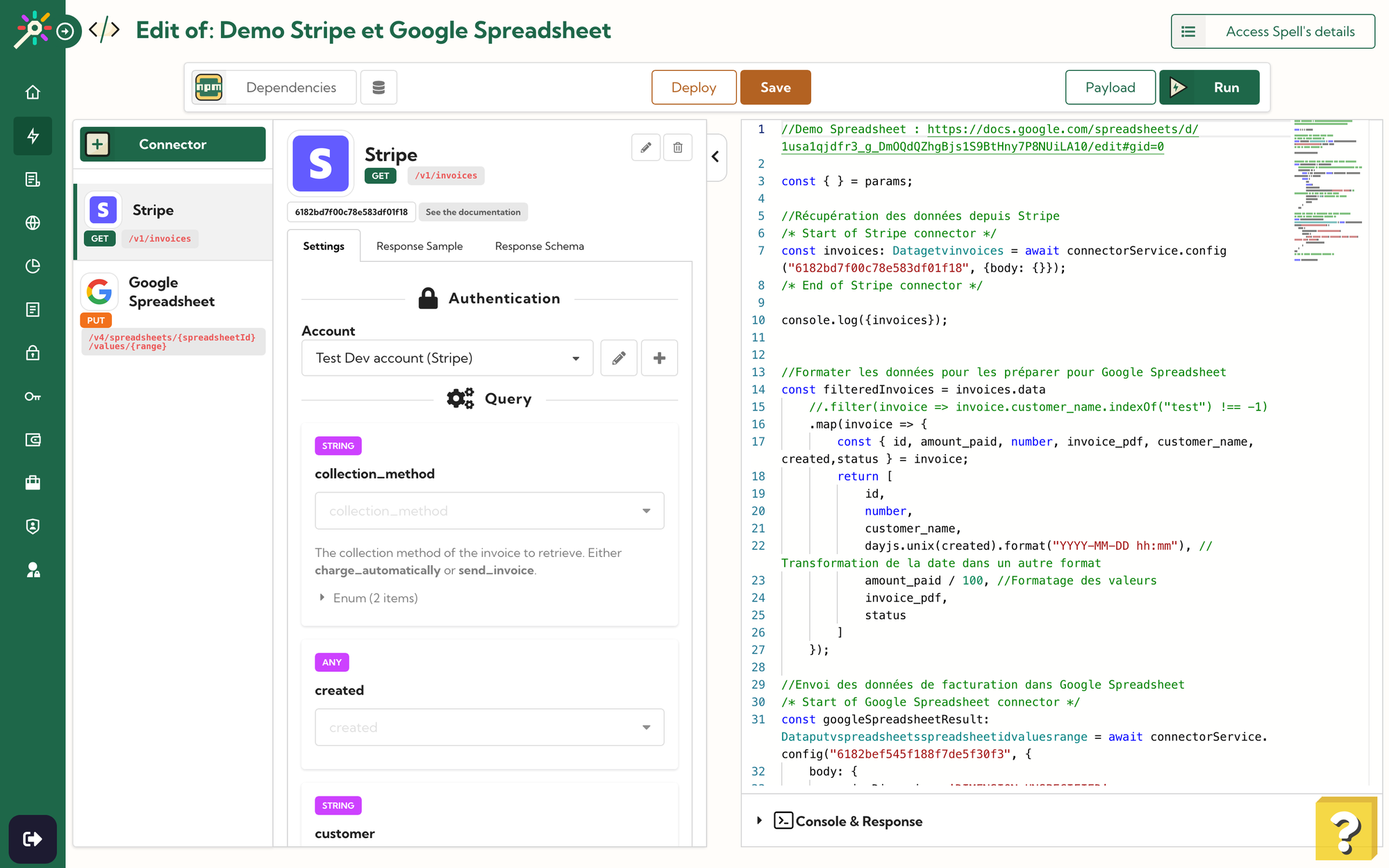The height and width of the screenshot is (868, 1389).
Task: Expand Enum (2 items)
Action: click(369, 598)
